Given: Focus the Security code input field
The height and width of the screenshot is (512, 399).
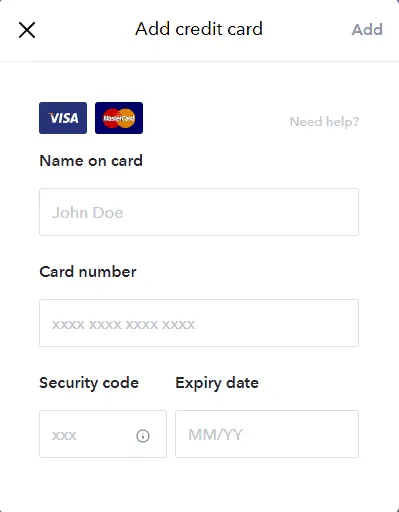Looking at the screenshot, I should pos(103,434).
